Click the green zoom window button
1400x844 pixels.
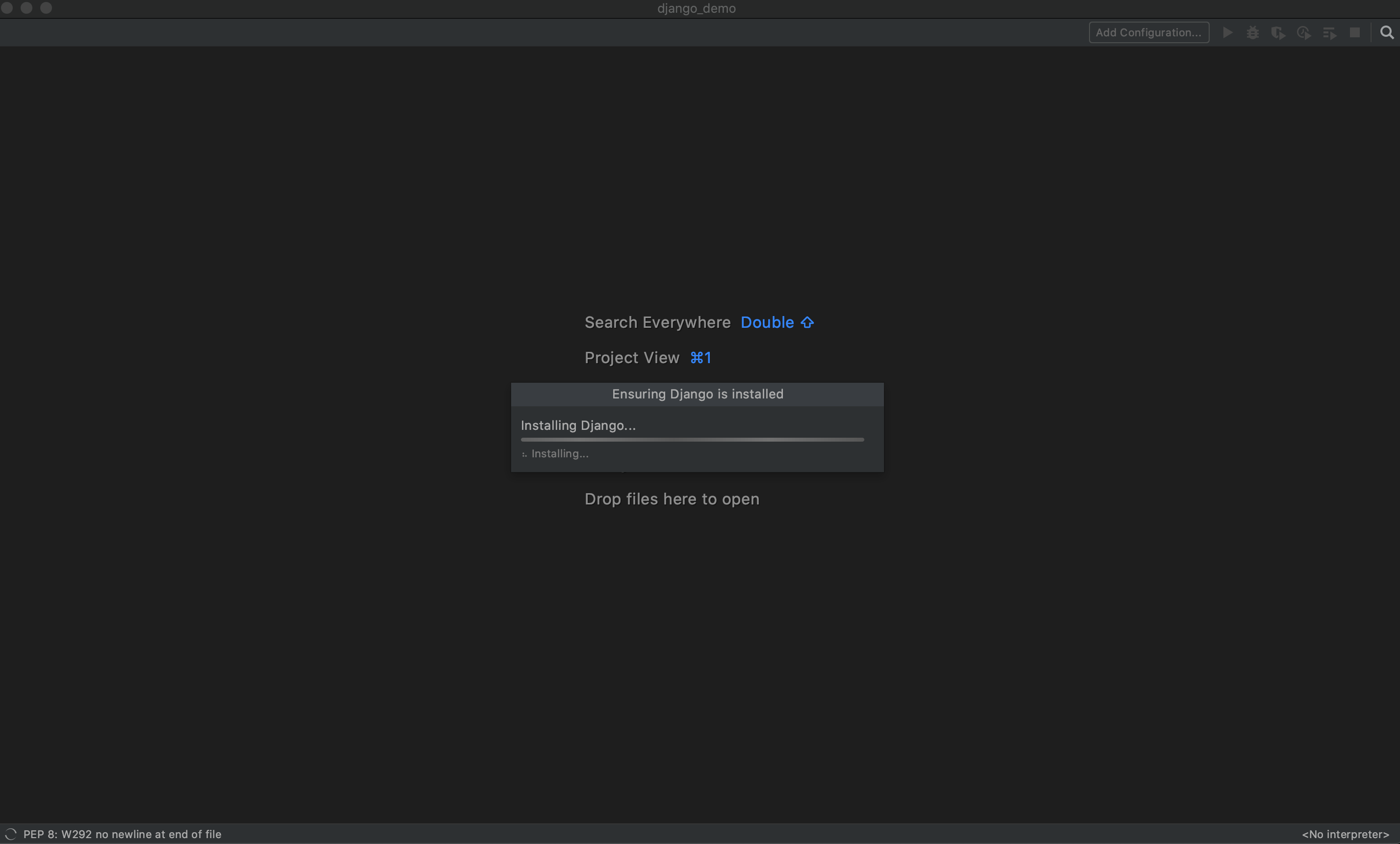pyautogui.click(x=46, y=7)
